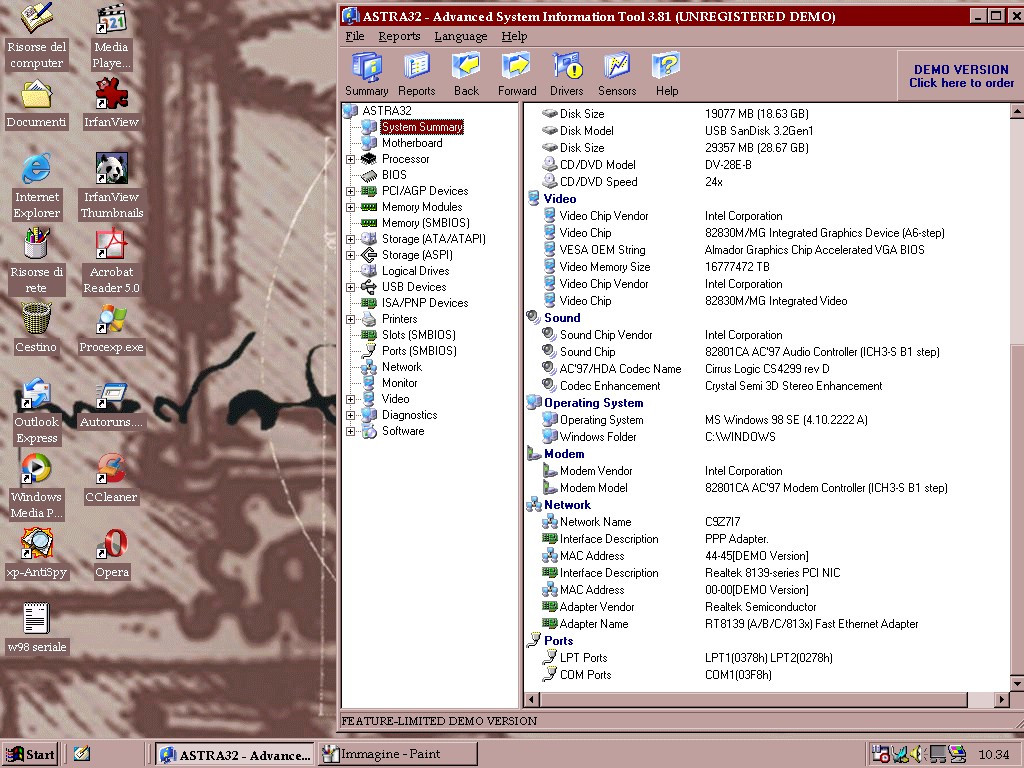Expand the PCI/AGP Devices node

[351, 191]
